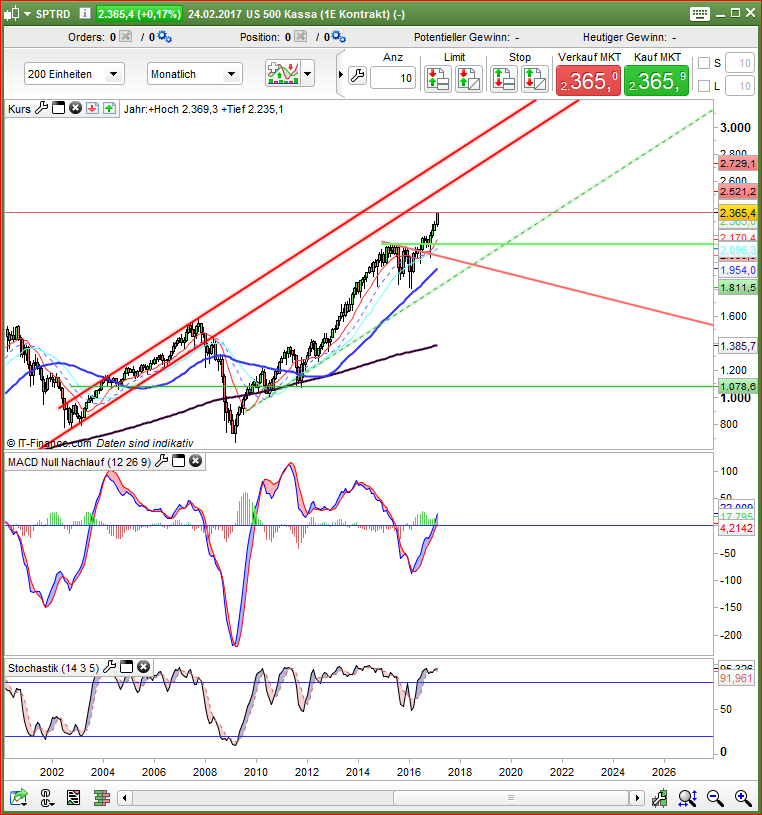Close all Positions with the X icon
The image size is (762, 815).
pos(300,36)
